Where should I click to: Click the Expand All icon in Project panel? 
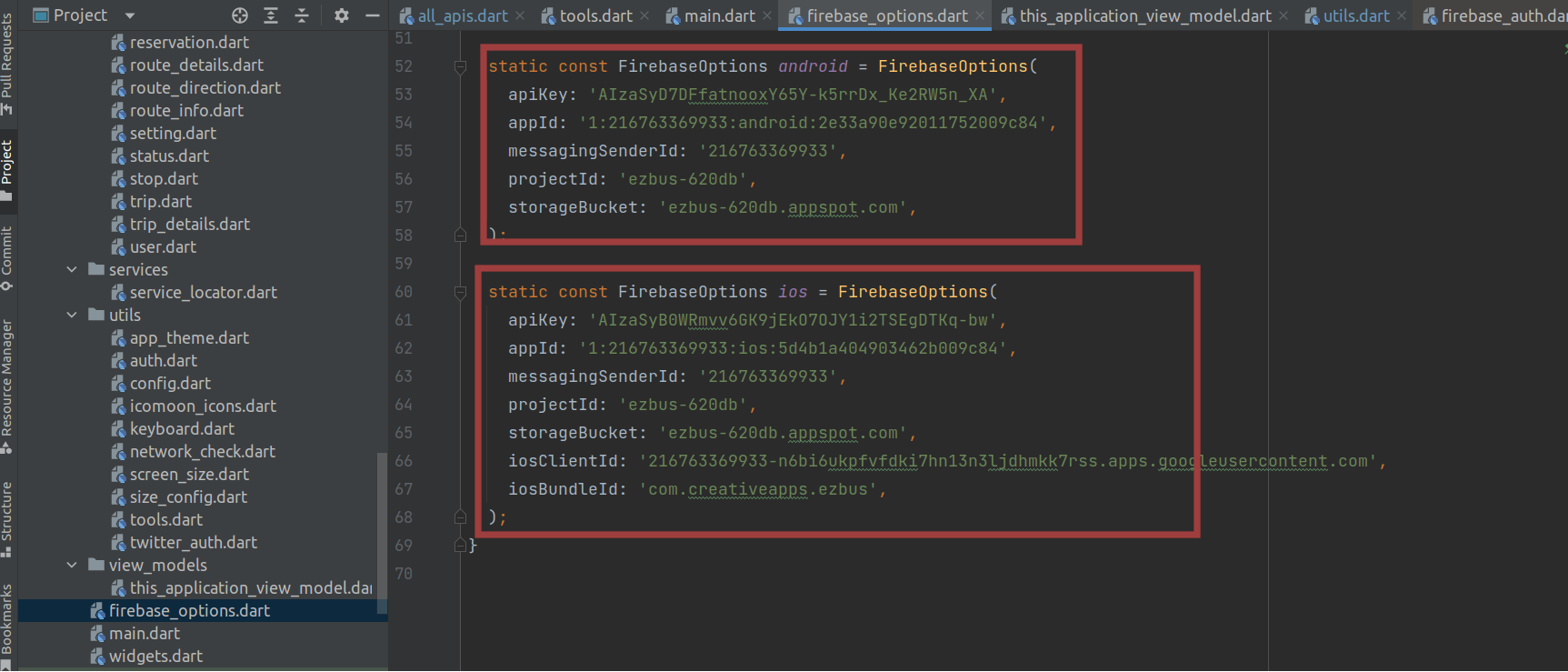tap(271, 15)
